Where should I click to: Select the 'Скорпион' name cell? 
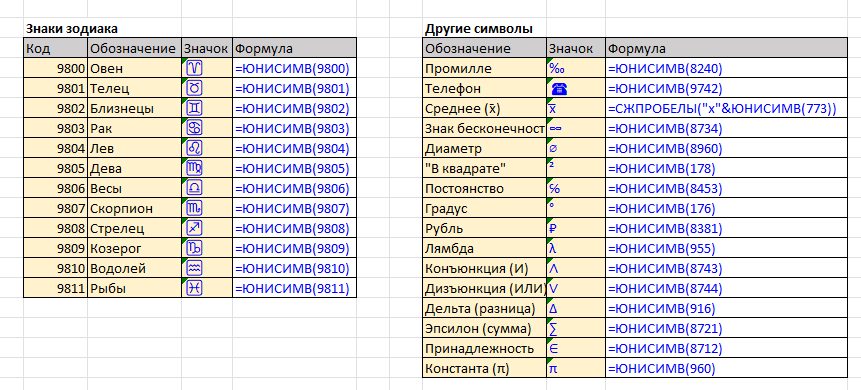click(135, 208)
